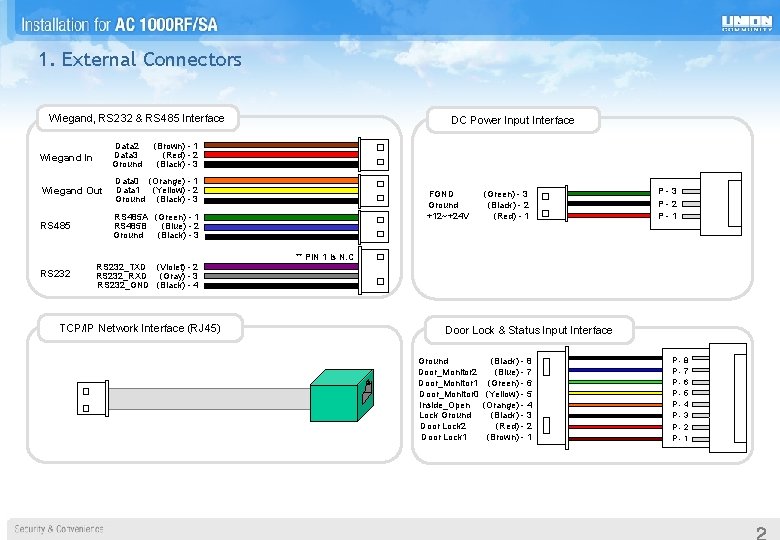
Task: Click the 'P. 1' pin label on Door Lock socket
Action: pyautogui.click(x=680, y=438)
